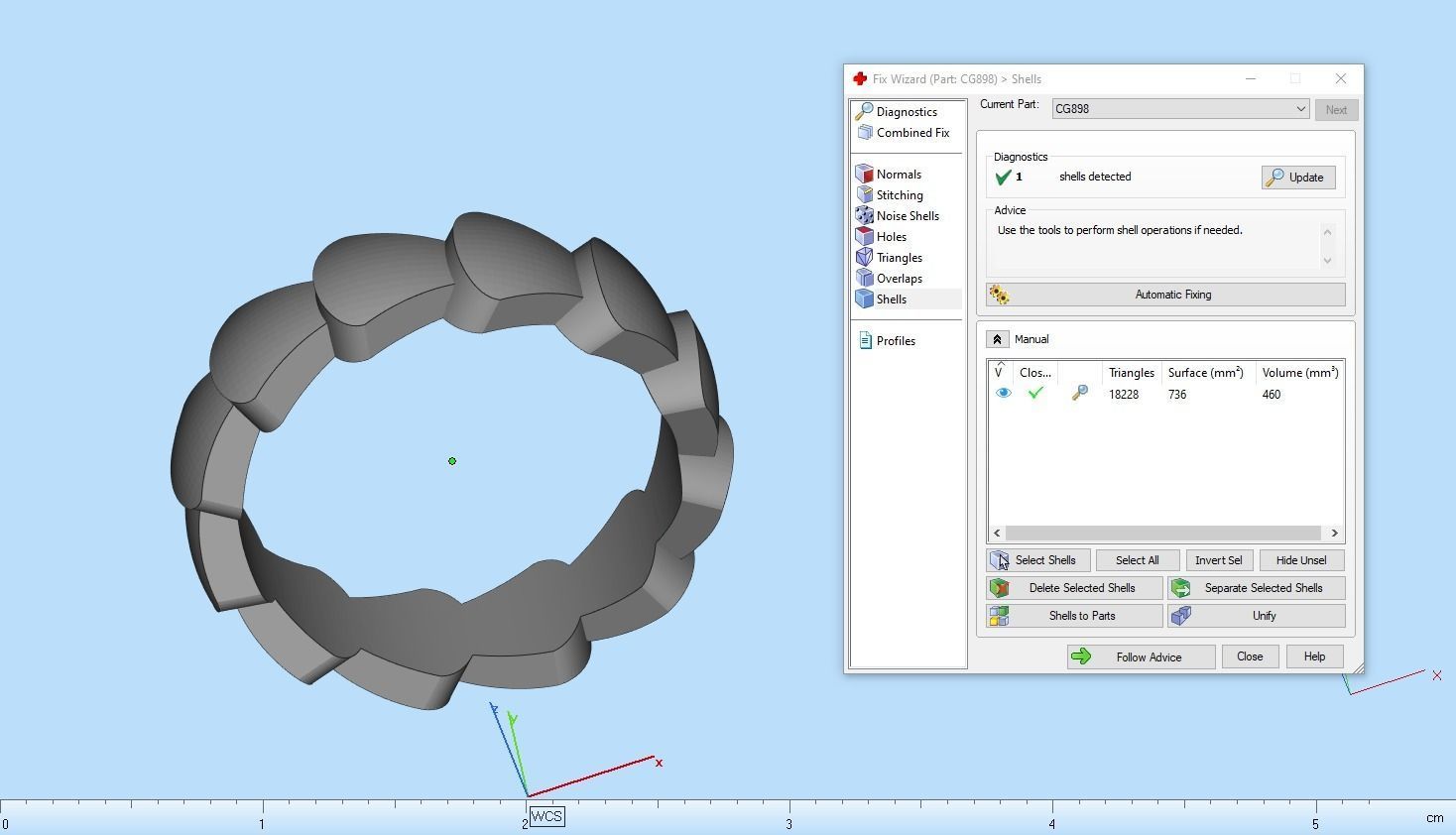
Task: Open Fix Wizard Help
Action: pos(1314,656)
